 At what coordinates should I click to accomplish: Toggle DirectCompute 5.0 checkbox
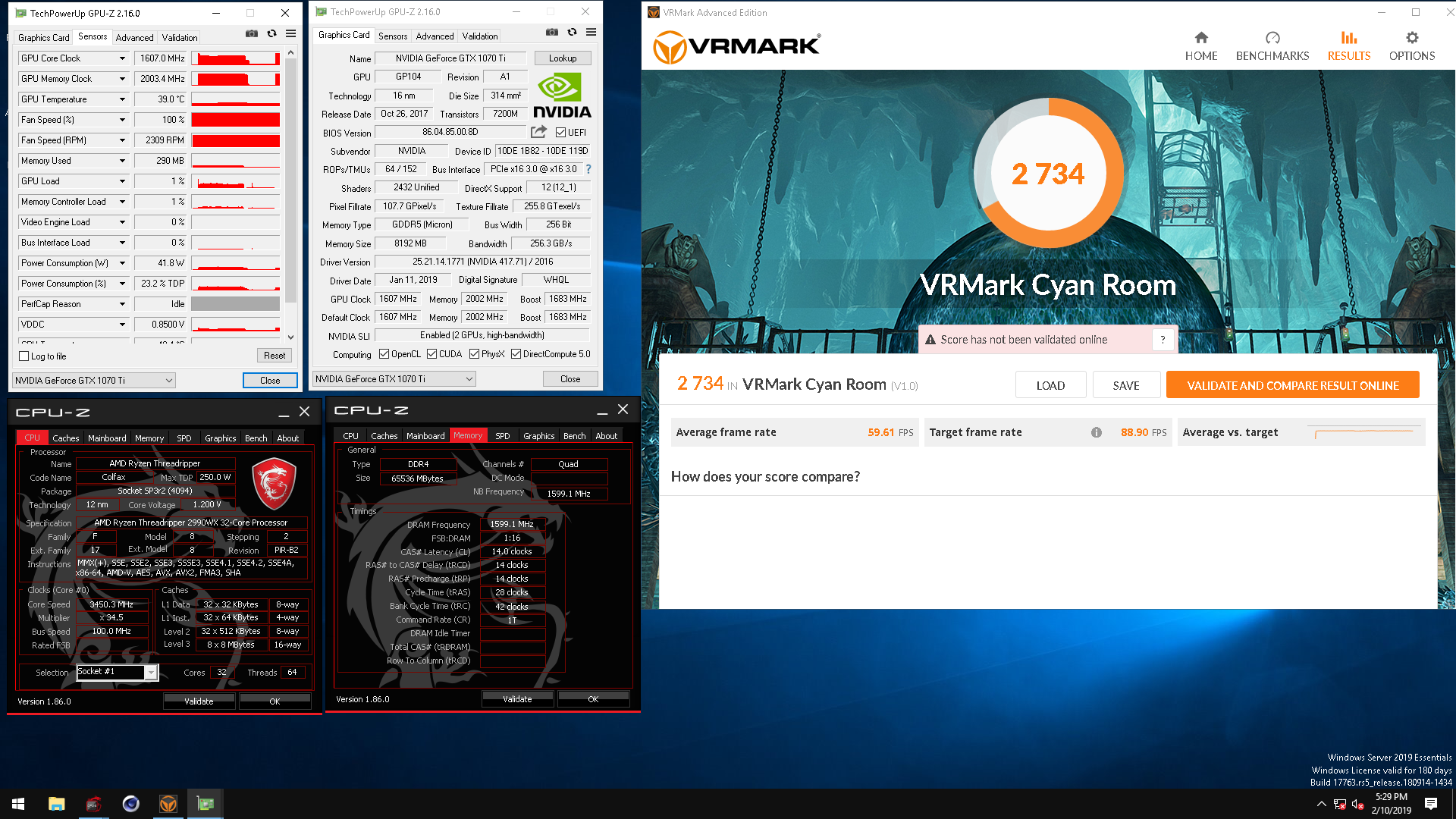point(516,354)
